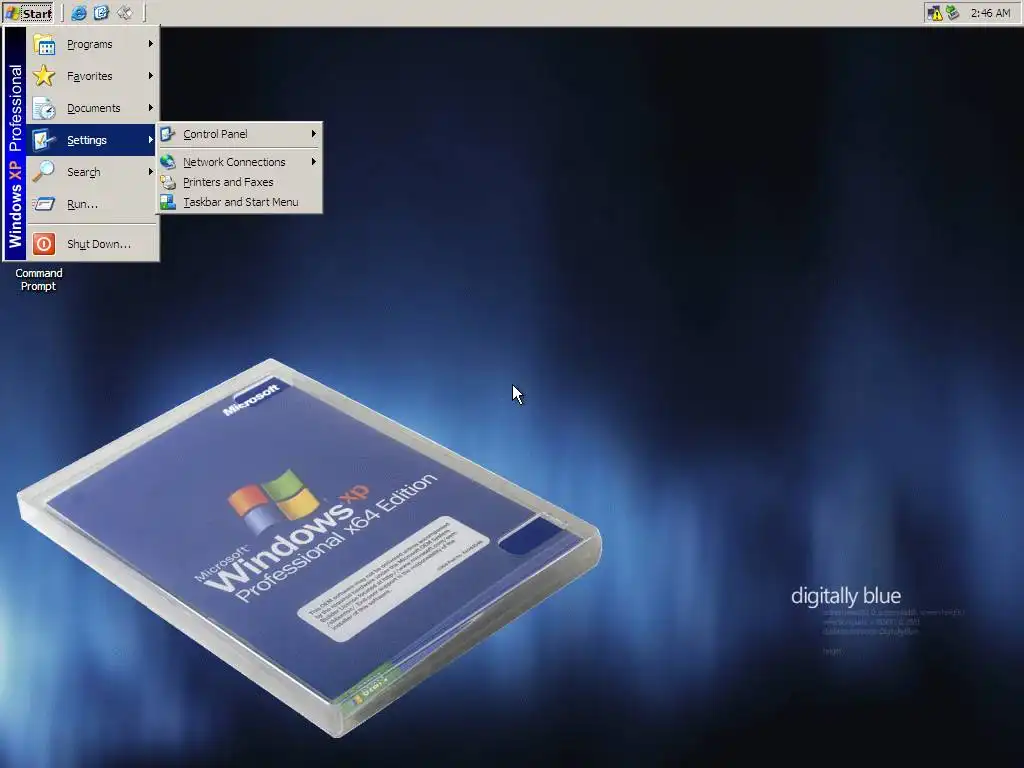Screen dimensions: 1024x768
Task: Expand the Documents submenu arrow
Action: (x=151, y=108)
